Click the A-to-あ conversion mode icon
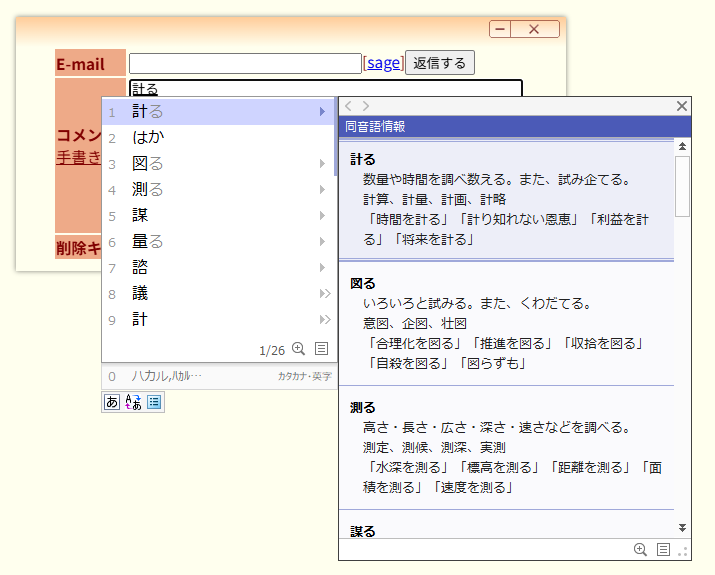715x575 pixels. click(133, 402)
